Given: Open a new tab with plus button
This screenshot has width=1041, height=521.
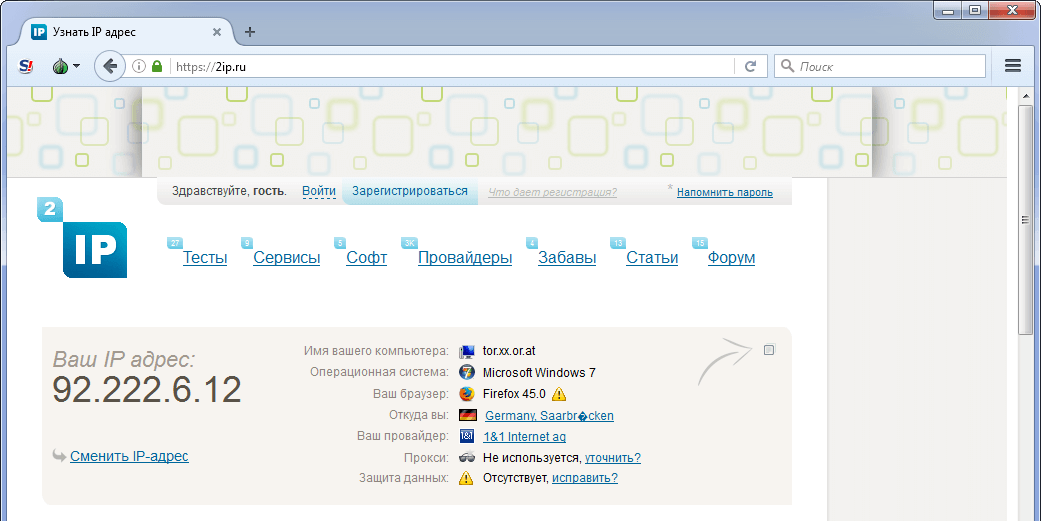Looking at the screenshot, I should [250, 32].
